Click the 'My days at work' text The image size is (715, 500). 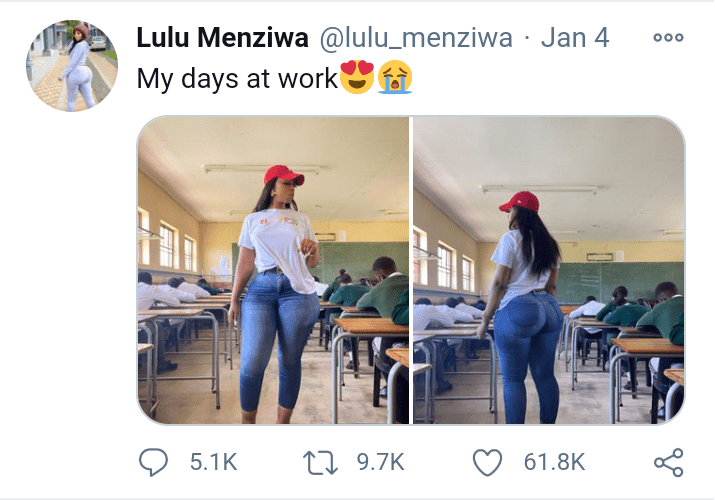click(x=237, y=79)
